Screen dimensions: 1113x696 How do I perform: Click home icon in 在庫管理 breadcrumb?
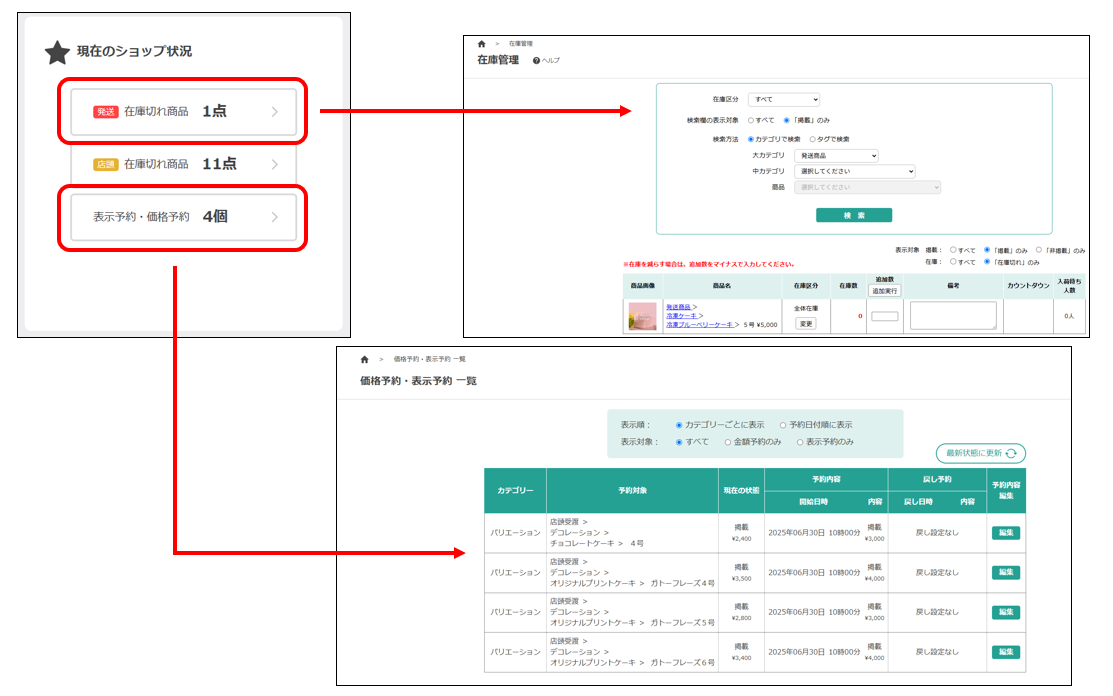(x=482, y=44)
